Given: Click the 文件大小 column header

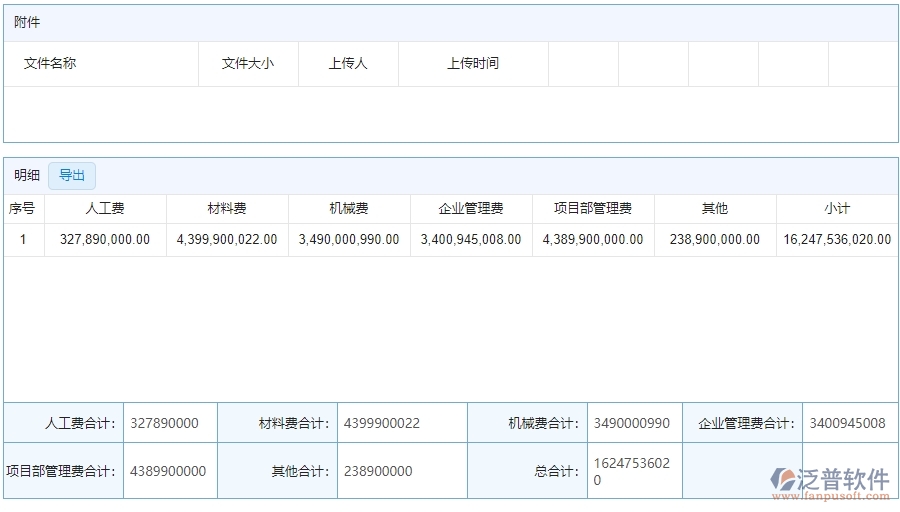Looking at the screenshot, I should tap(248, 64).
